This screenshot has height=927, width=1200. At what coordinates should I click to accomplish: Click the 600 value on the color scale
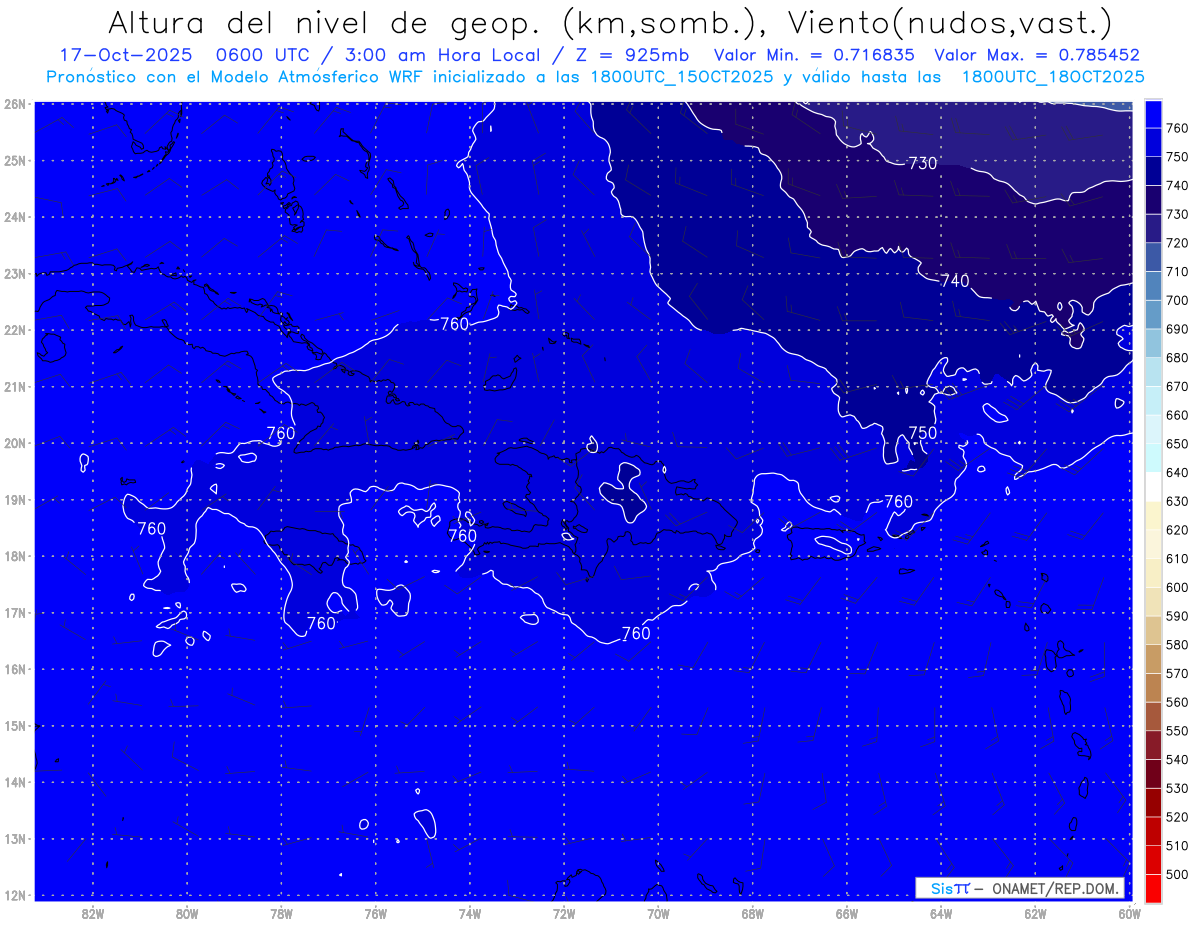click(x=1176, y=587)
